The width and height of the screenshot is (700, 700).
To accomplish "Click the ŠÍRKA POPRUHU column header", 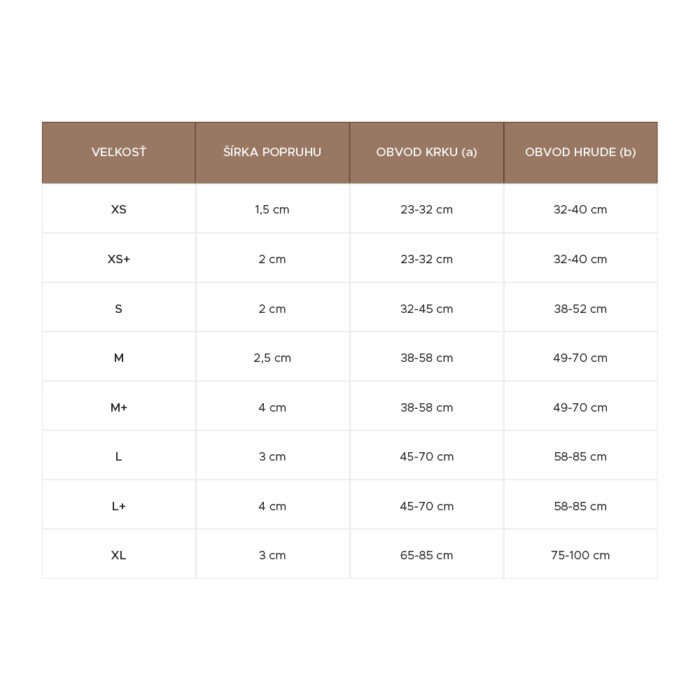I will (x=272, y=152).
